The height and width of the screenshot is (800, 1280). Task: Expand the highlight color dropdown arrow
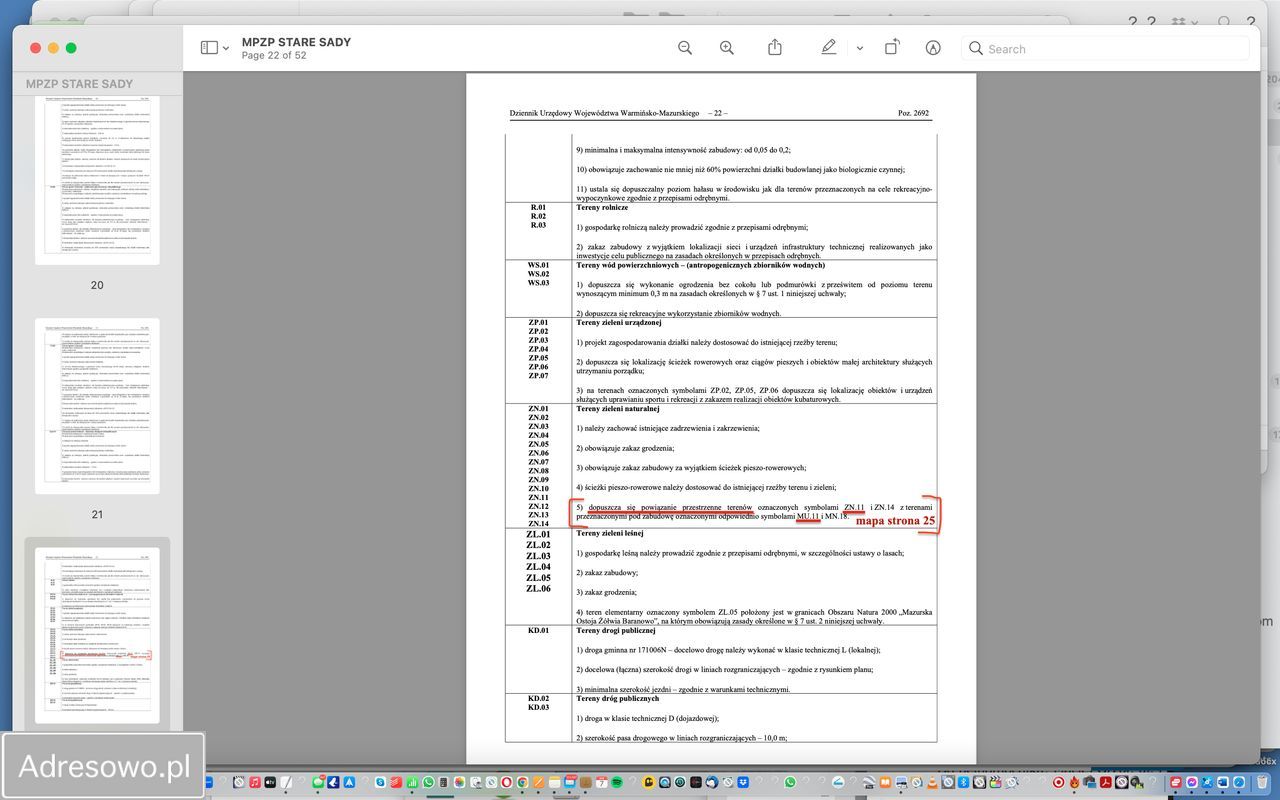click(859, 48)
